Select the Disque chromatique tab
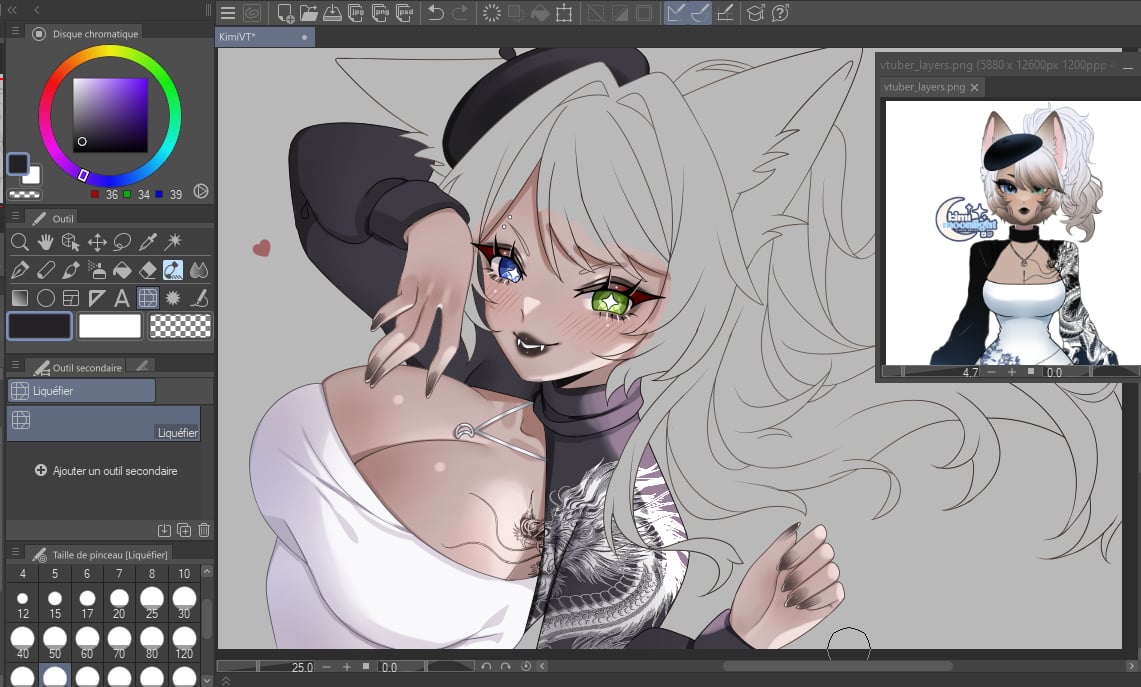This screenshot has height=687, width=1141. tap(85, 33)
